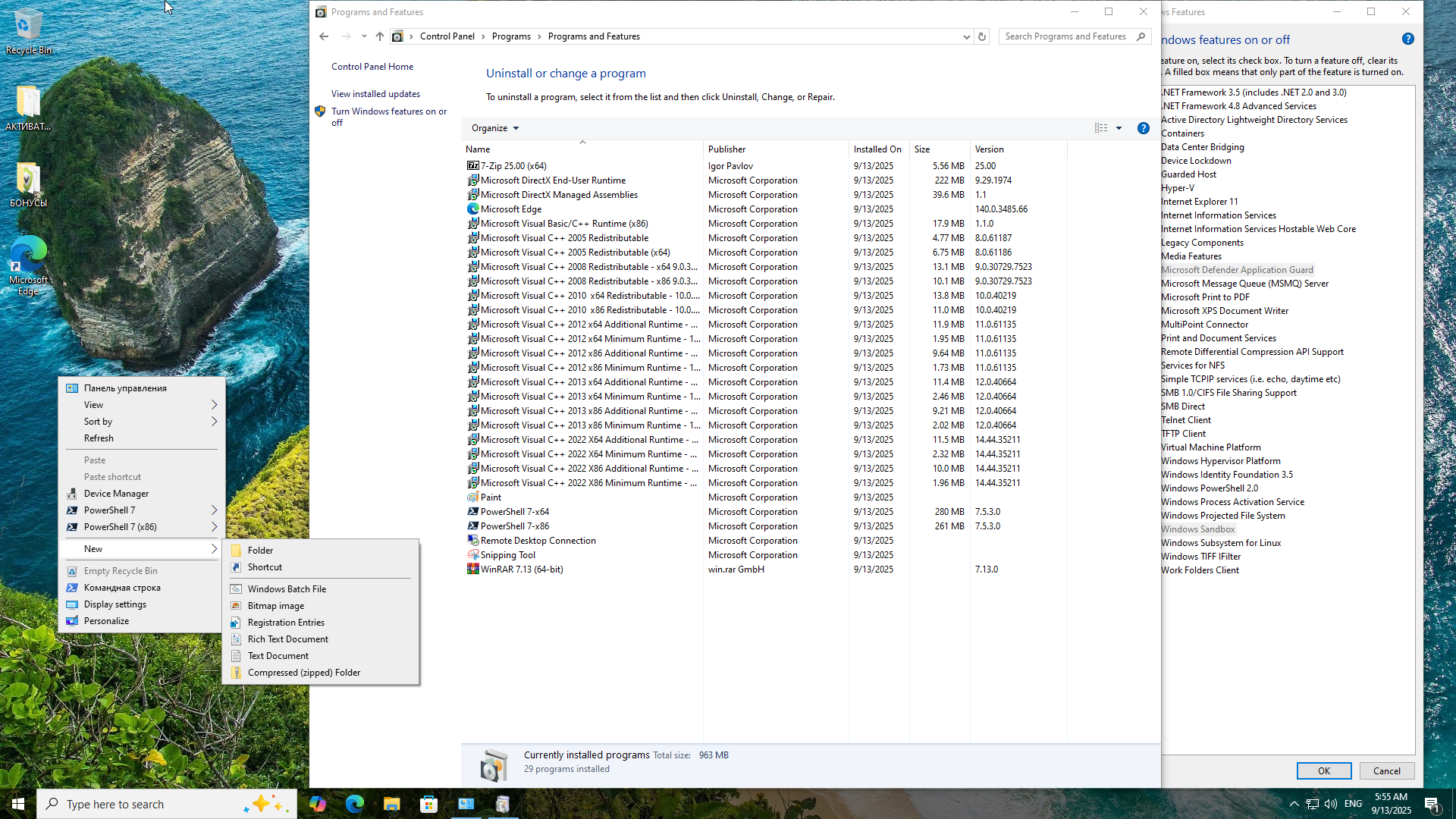Open Device Manager from the context menu
Image resolution: width=1456 pixels, height=819 pixels.
click(143, 494)
